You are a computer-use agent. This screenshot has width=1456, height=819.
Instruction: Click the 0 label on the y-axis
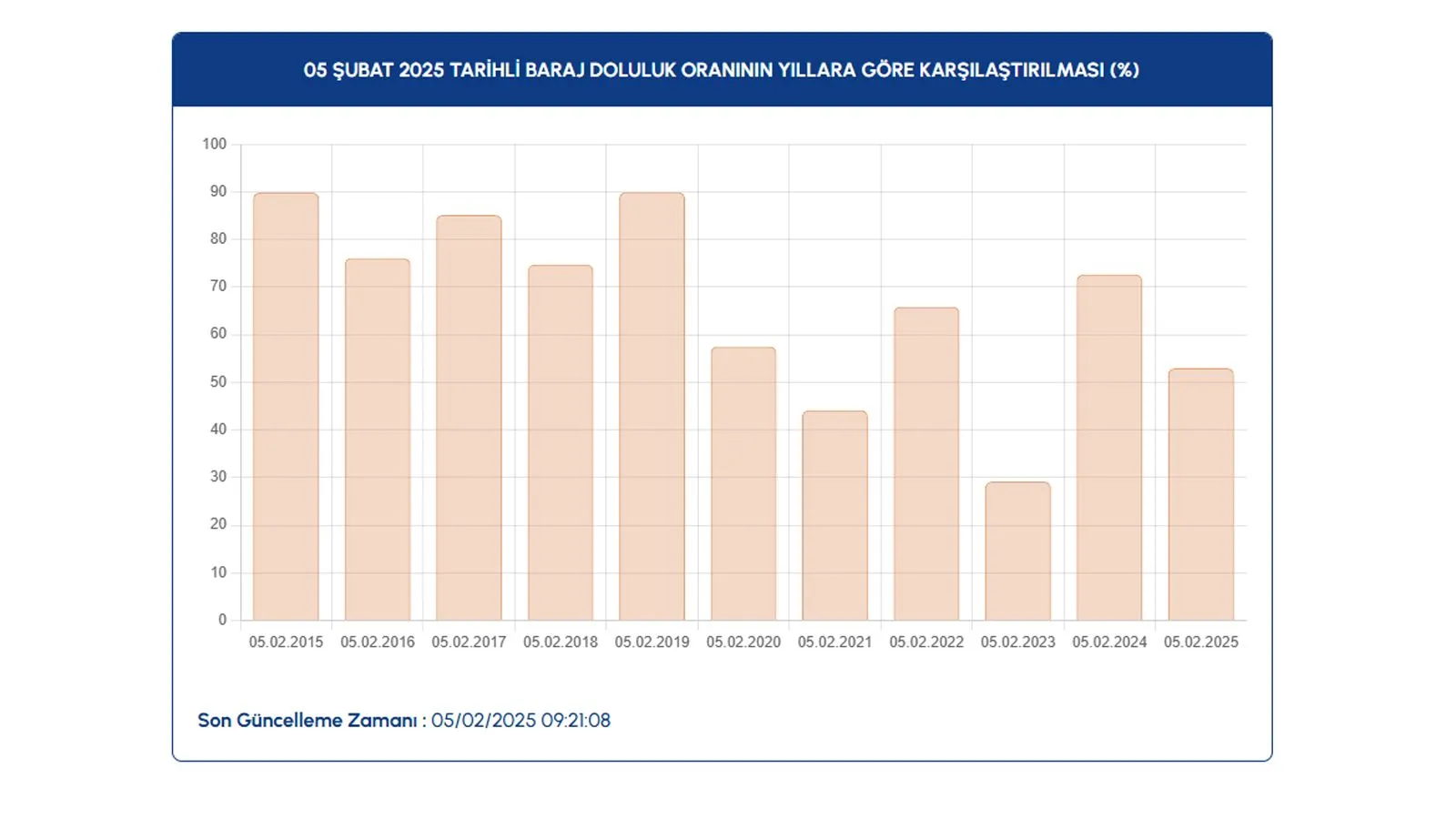pos(222,620)
